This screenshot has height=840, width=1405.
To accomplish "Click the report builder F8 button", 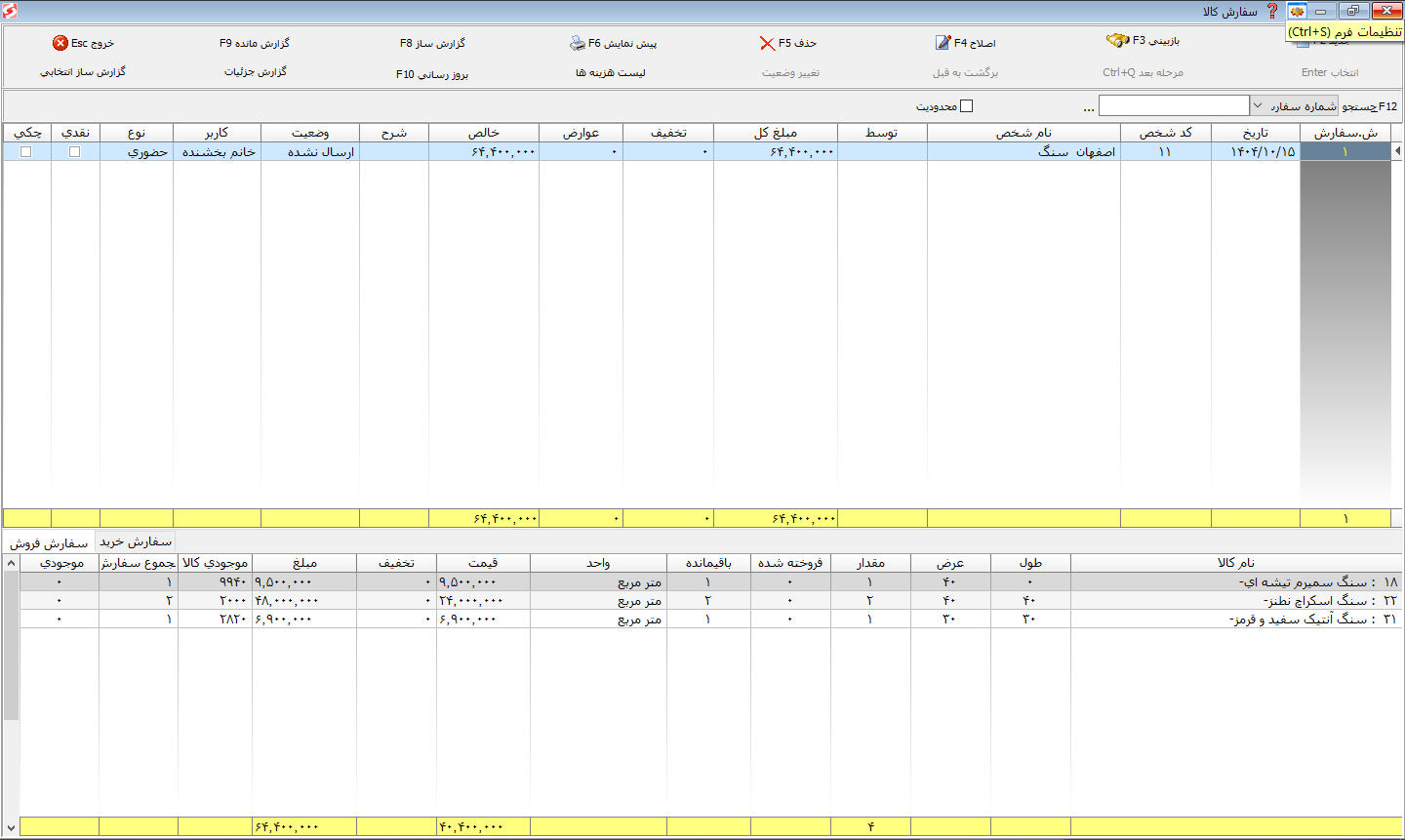I will 432,43.
